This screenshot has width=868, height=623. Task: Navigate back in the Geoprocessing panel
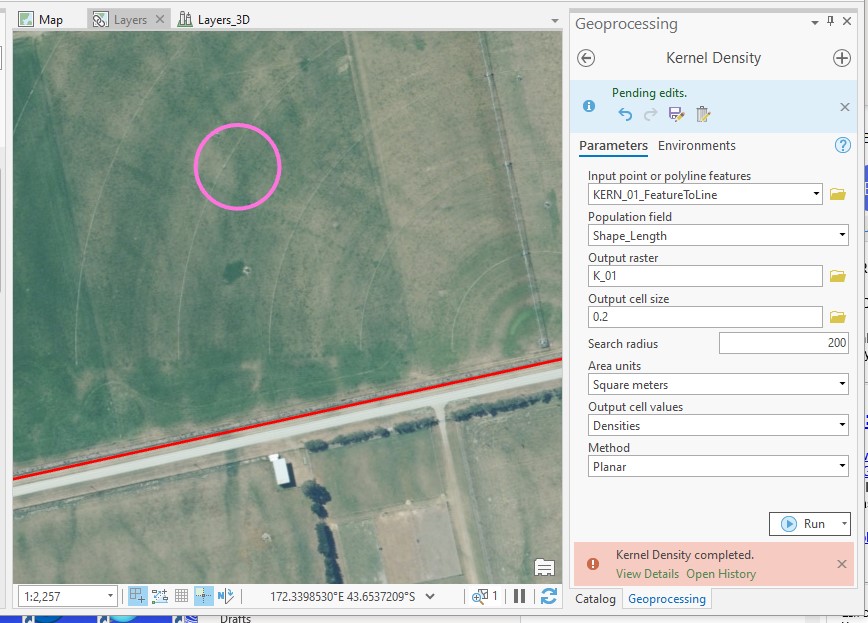click(588, 58)
